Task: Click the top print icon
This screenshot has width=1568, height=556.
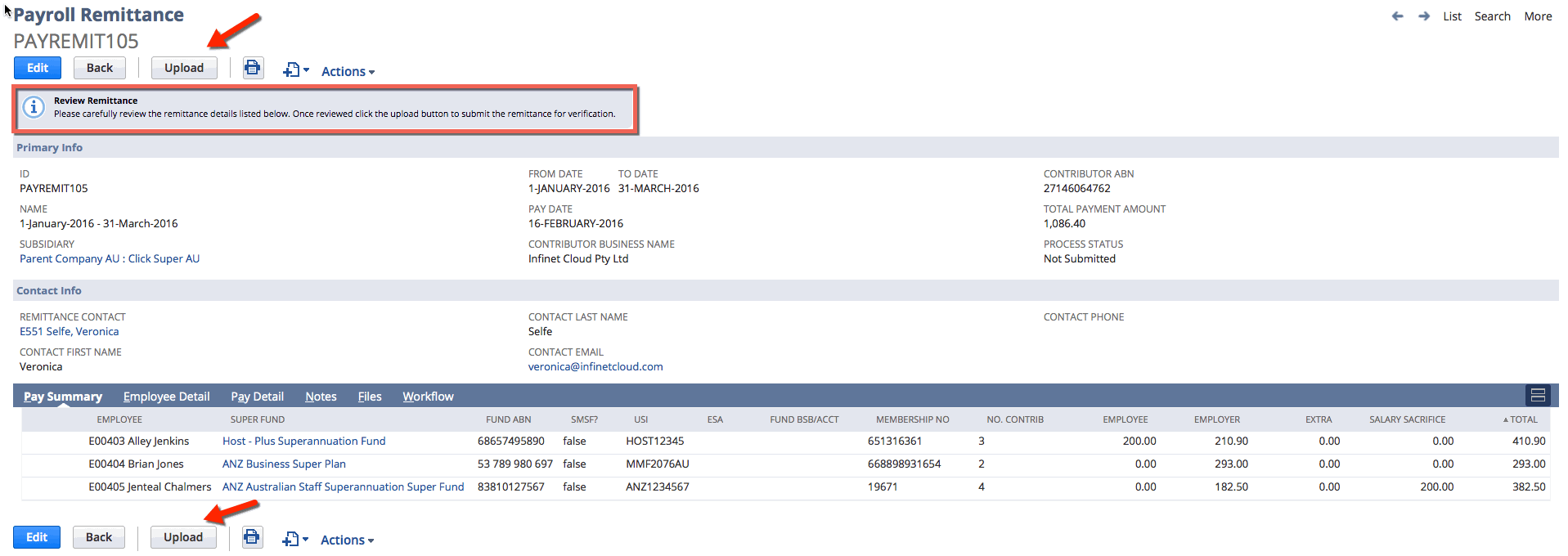Action: coord(253,68)
